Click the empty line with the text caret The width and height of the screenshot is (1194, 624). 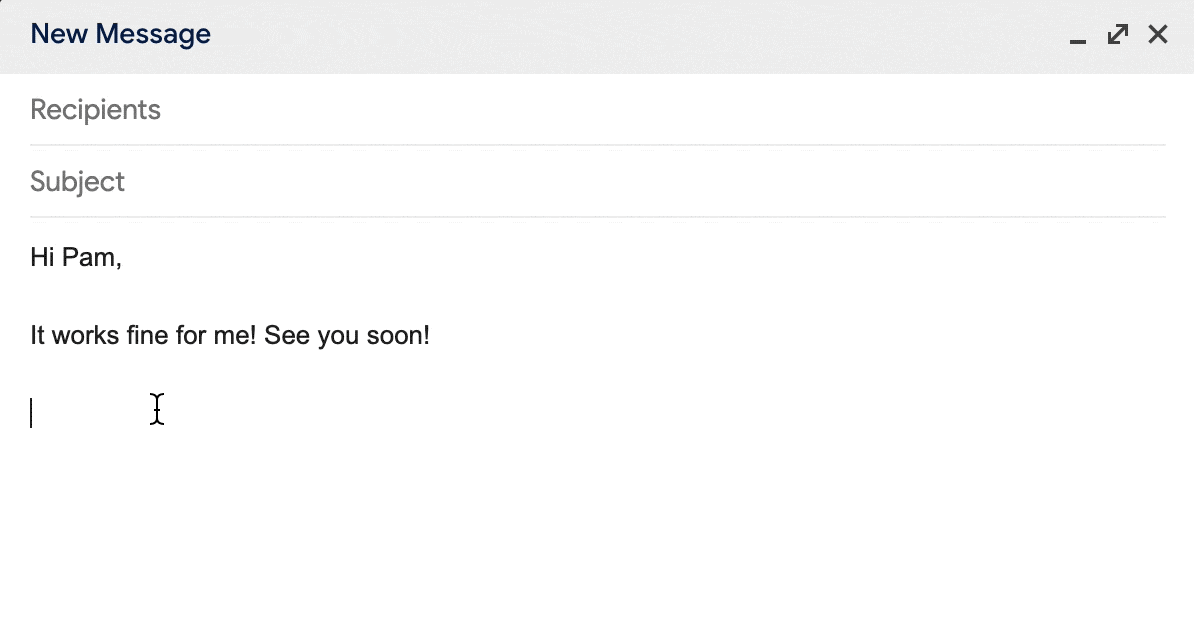pyautogui.click(x=300, y=412)
